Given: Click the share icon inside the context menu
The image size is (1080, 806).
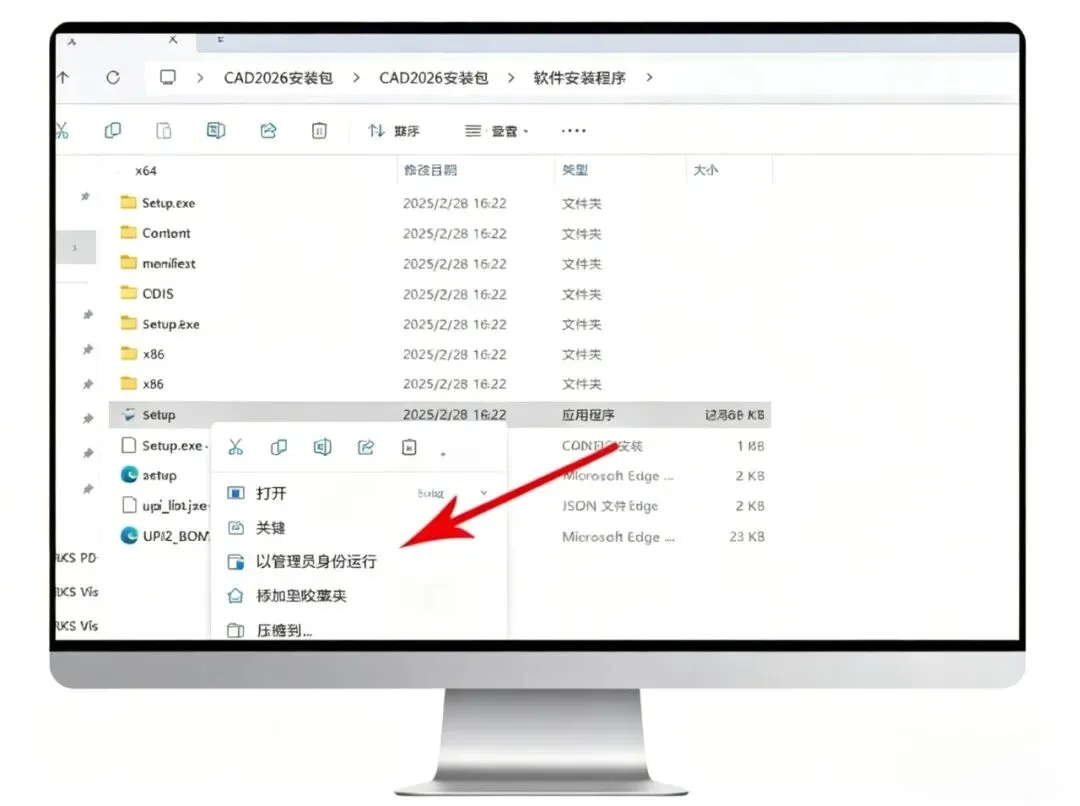Looking at the screenshot, I should coord(366,448).
